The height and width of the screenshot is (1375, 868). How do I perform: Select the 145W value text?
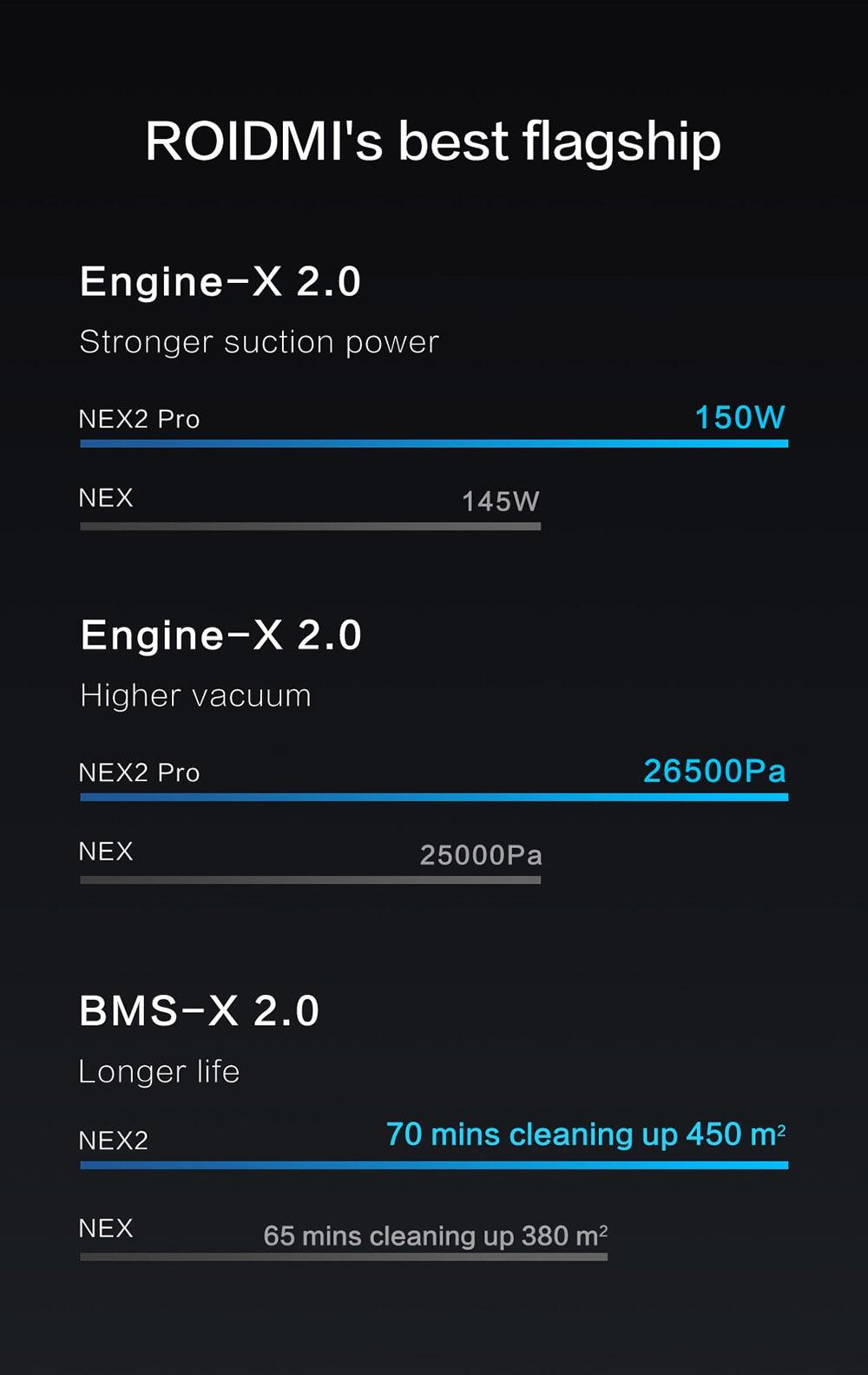(x=500, y=501)
